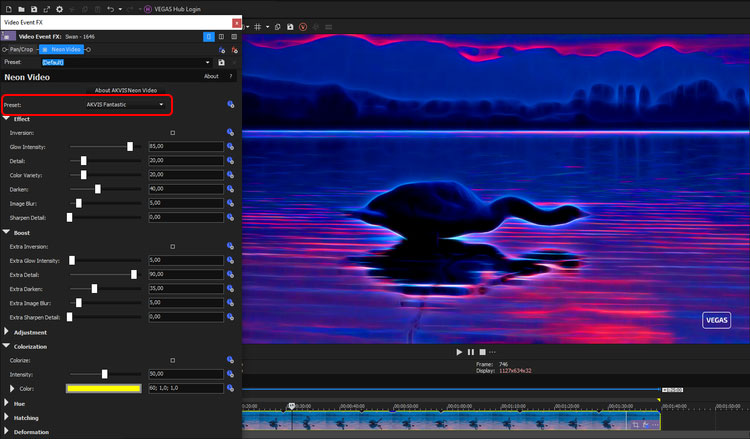Click the Colorization Intensity slider handle
The image size is (750, 439).
pos(104,374)
